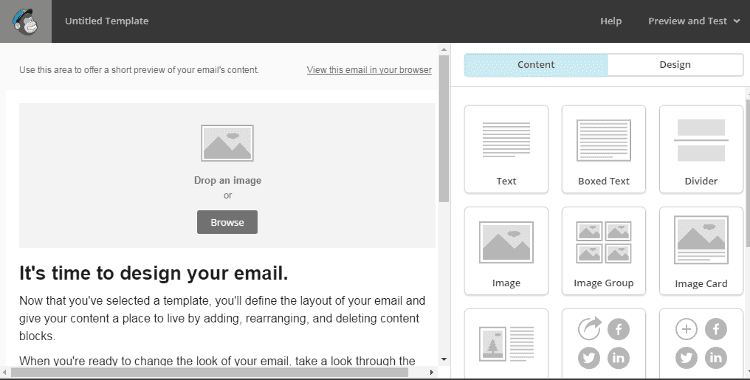Pick the Image content block

(506, 251)
